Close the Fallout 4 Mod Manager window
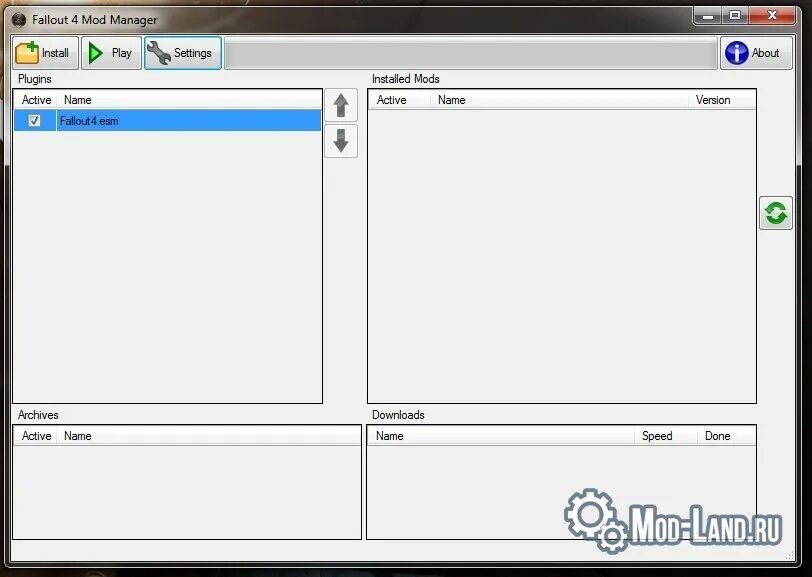This screenshot has height=577, width=812. [x=772, y=16]
